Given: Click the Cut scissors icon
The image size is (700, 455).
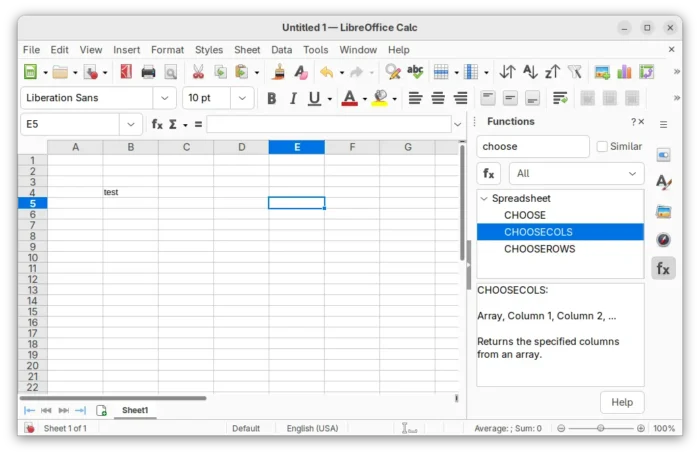Looking at the screenshot, I should click(198, 72).
